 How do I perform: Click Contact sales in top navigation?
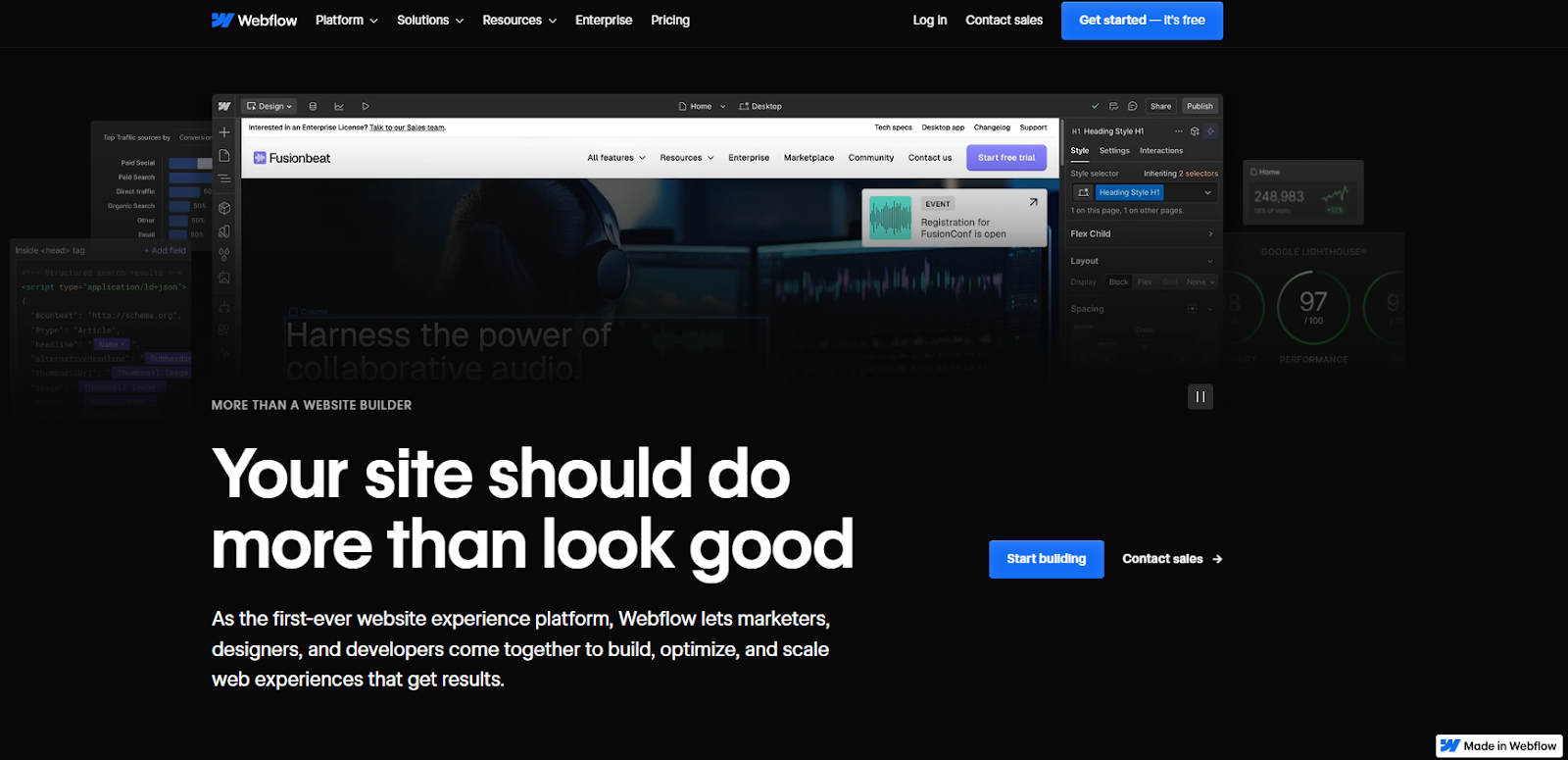(x=1004, y=20)
